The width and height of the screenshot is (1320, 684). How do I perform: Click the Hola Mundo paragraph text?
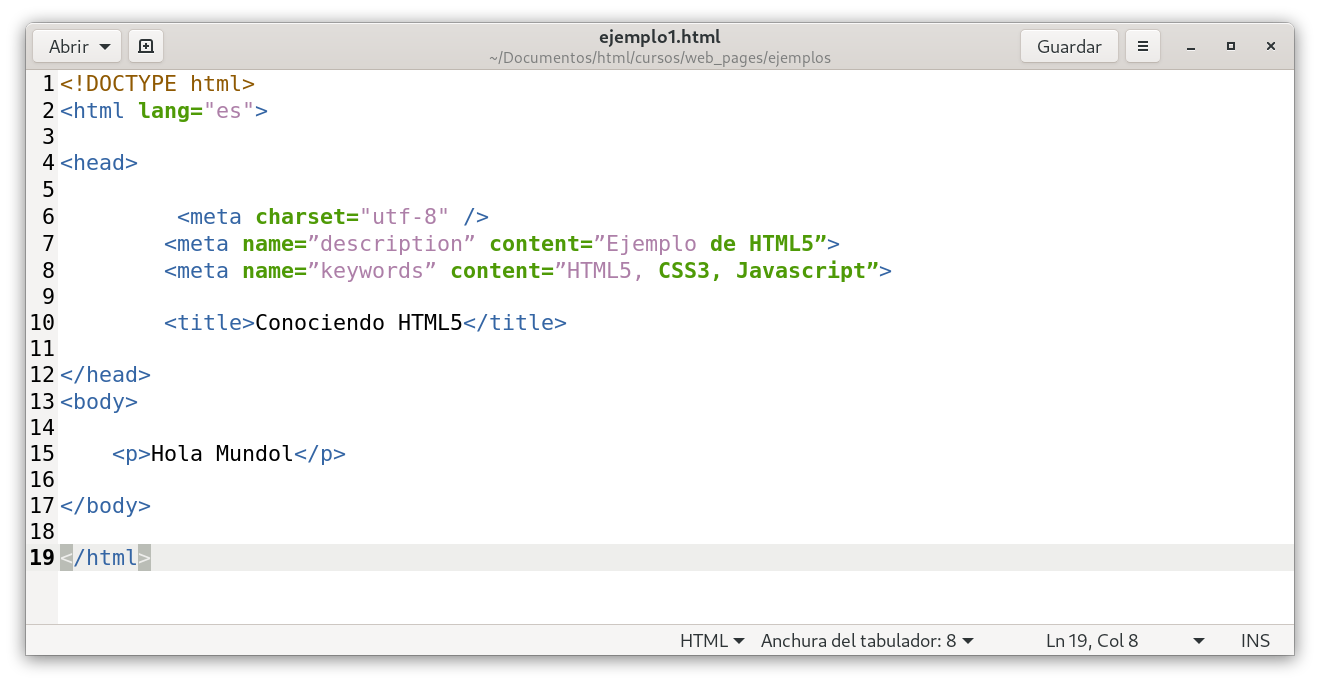(x=221, y=454)
